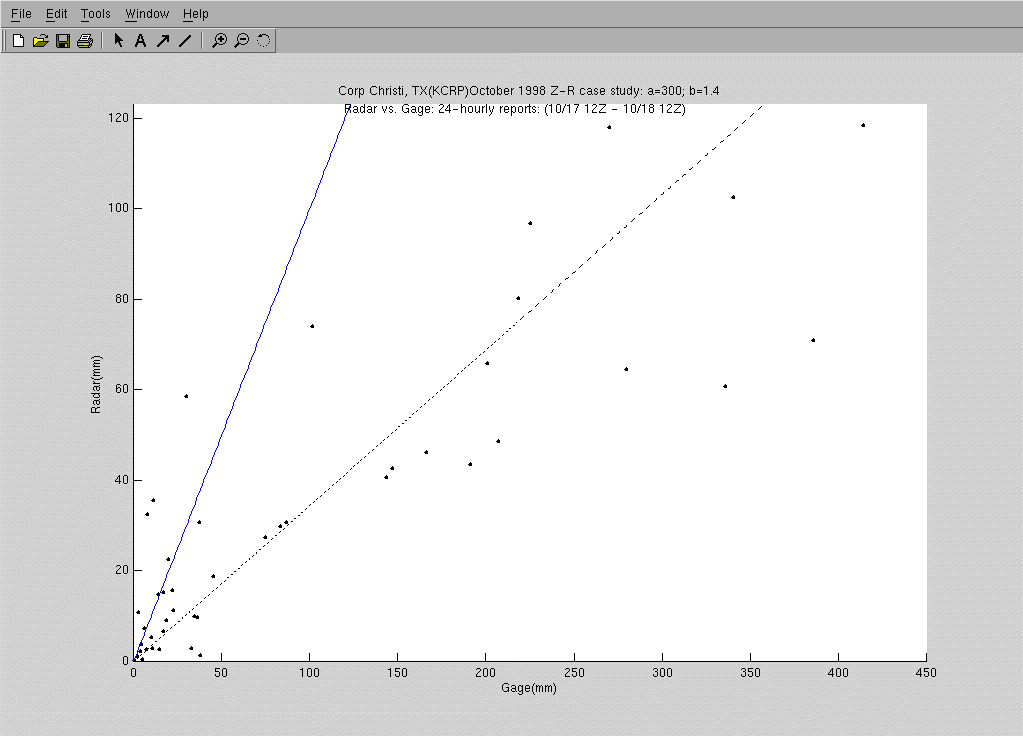Screen dimensions: 1023x736
Task: Click x-axis tick label '300'
Action: (662, 673)
